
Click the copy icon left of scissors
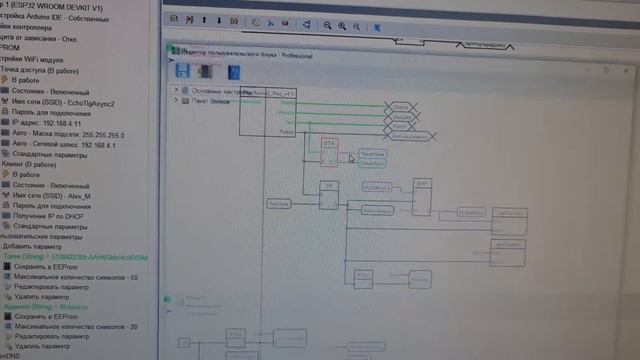pyautogui.click(x=256, y=22)
